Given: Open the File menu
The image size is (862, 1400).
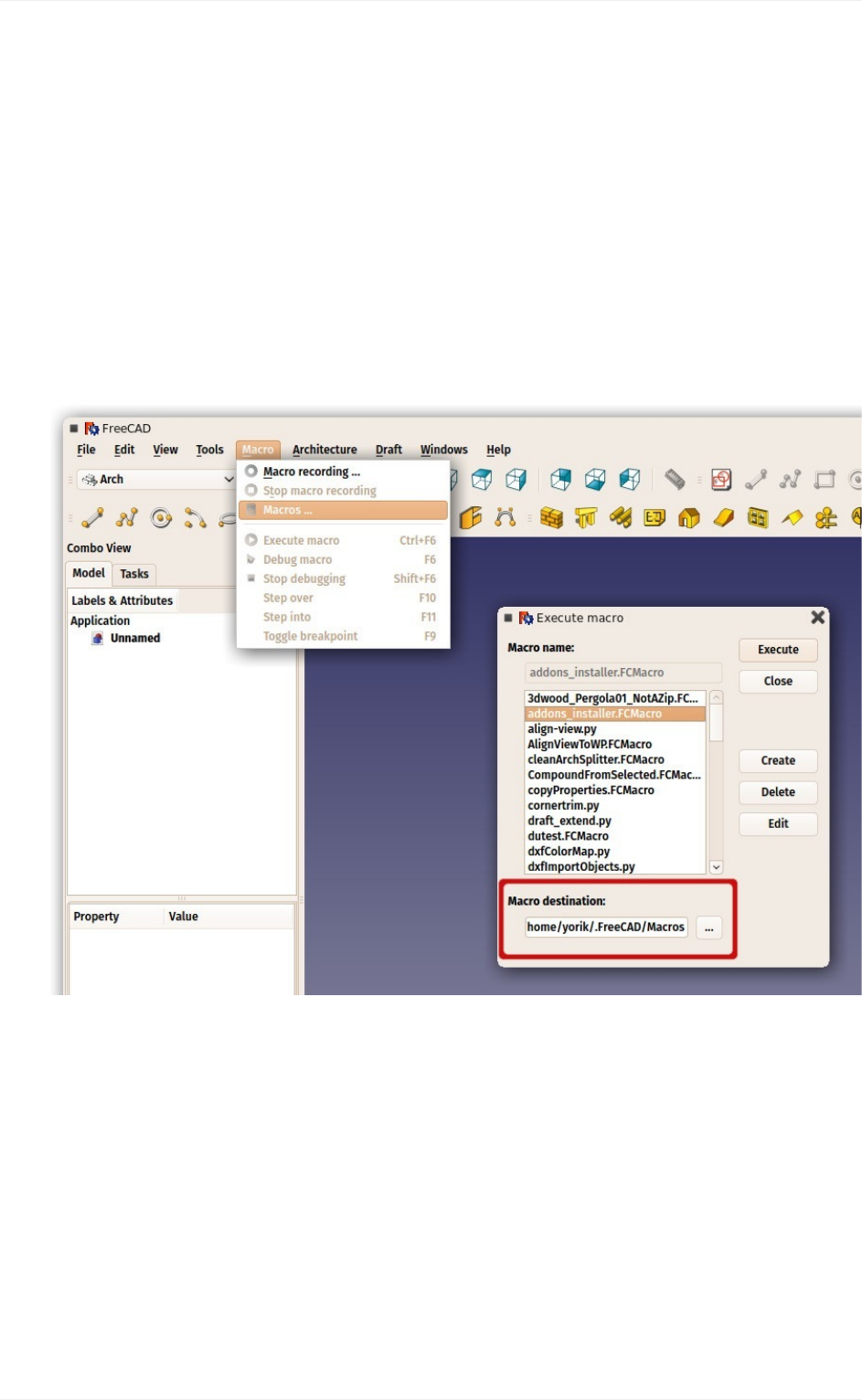Looking at the screenshot, I should point(87,450).
